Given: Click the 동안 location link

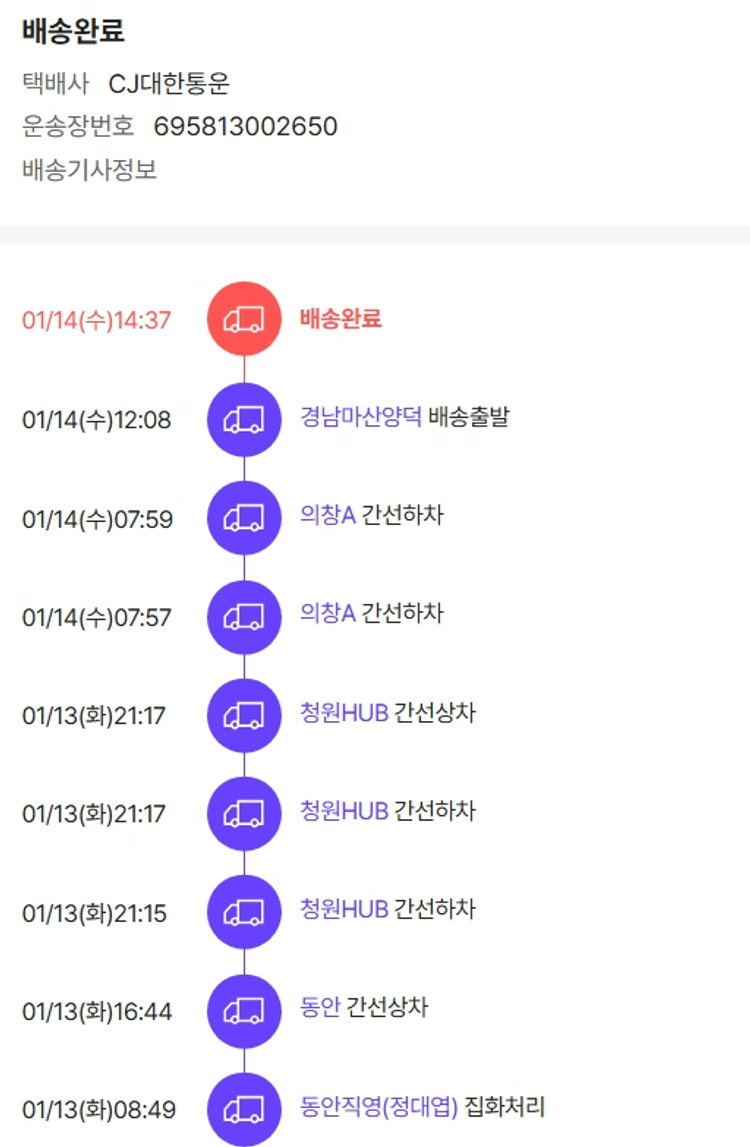Looking at the screenshot, I should [320, 1008].
